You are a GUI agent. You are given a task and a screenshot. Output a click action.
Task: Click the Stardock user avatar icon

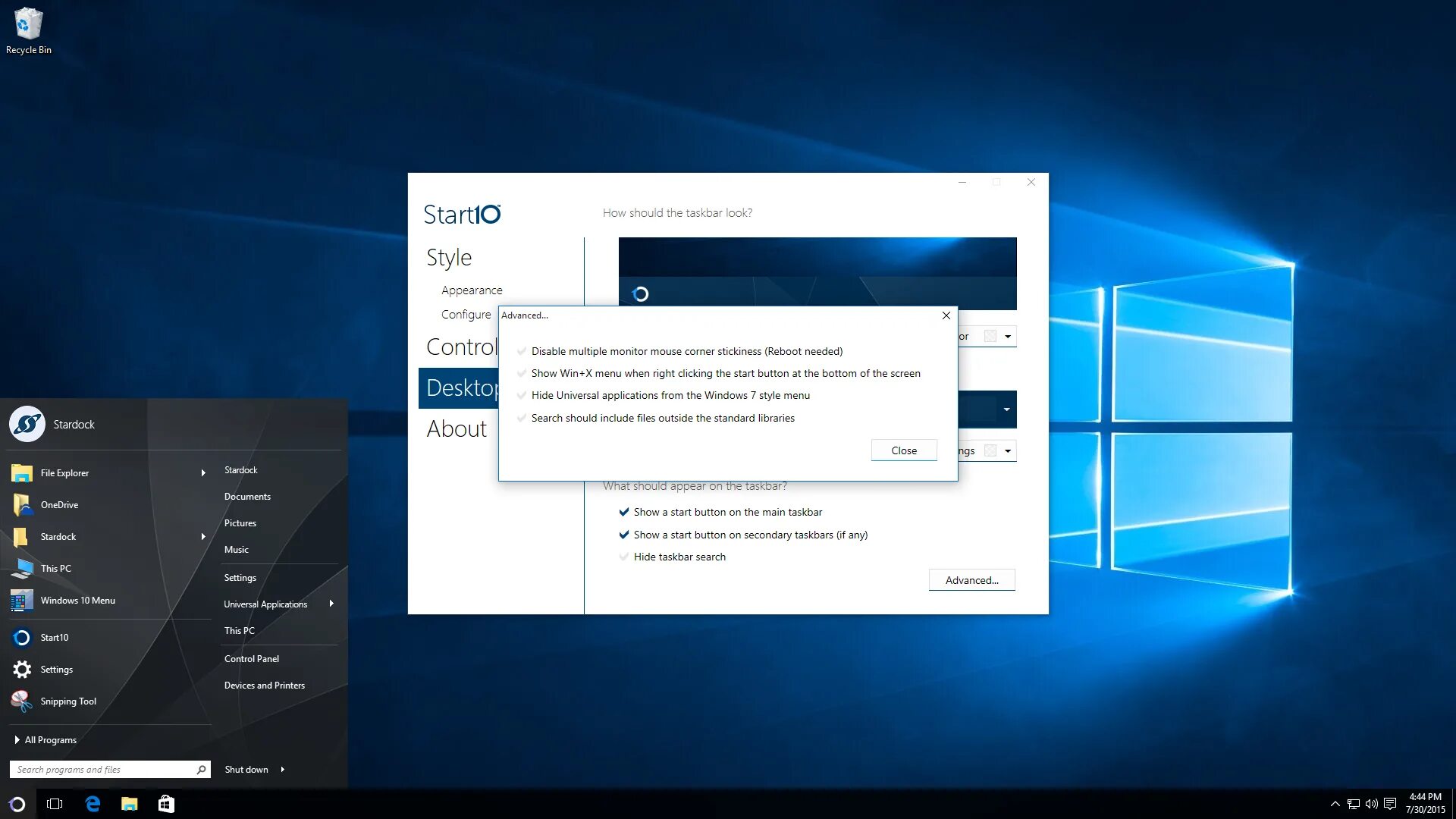pyautogui.click(x=27, y=425)
